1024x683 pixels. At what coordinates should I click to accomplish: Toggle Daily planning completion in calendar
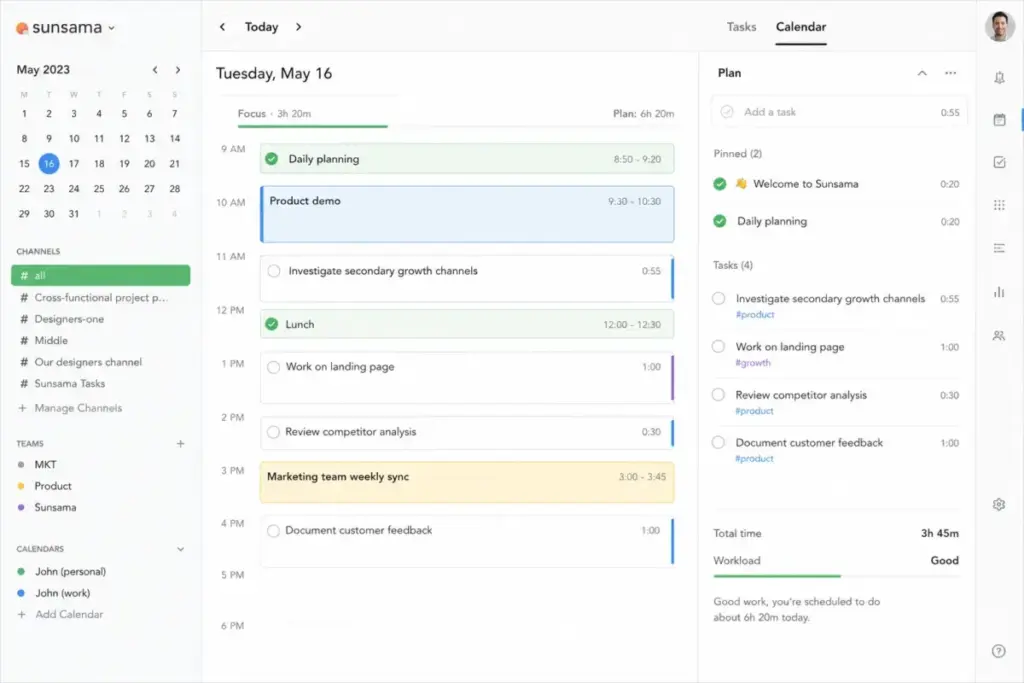pyautogui.click(x=272, y=159)
